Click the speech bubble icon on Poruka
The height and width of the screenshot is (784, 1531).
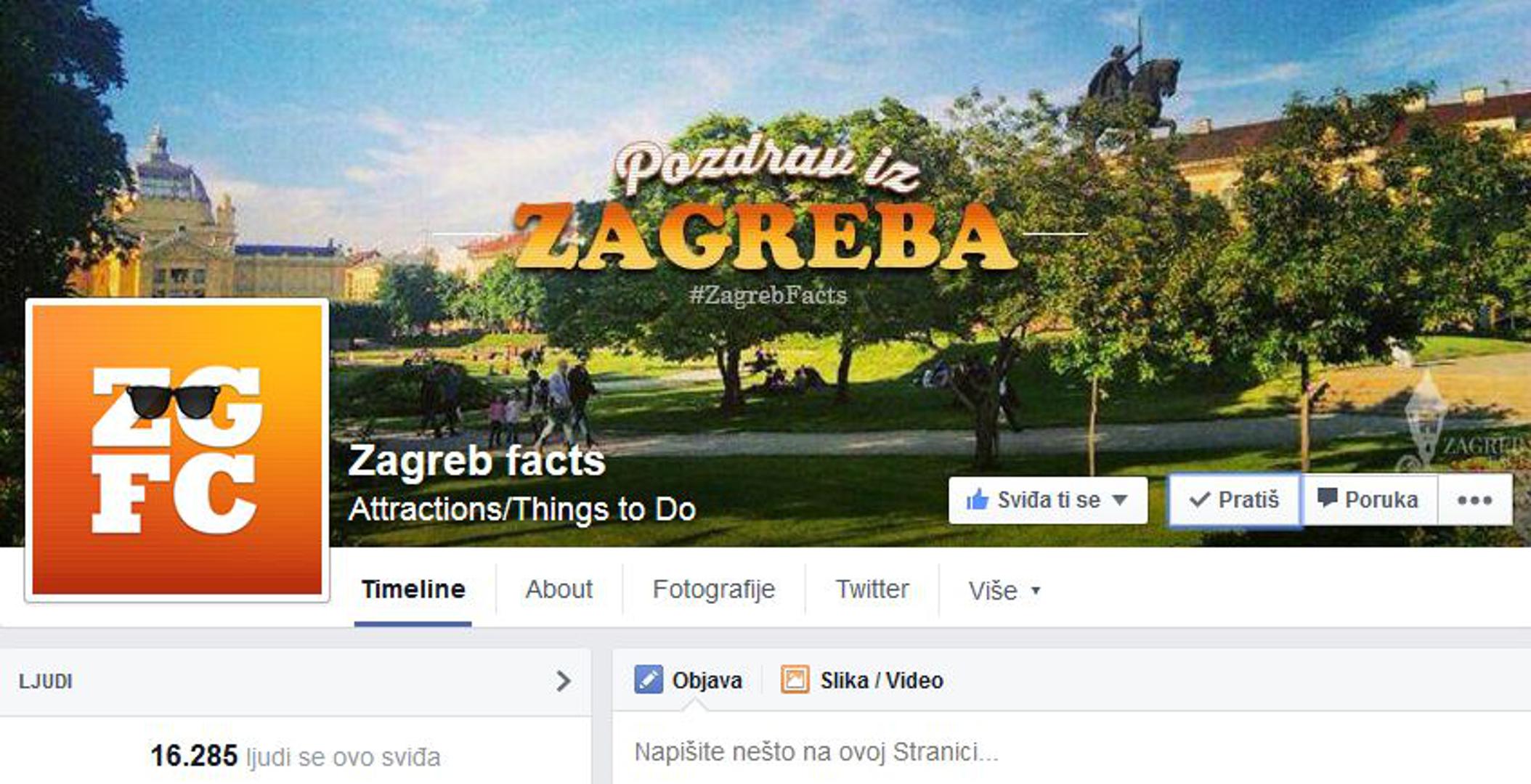1327,498
